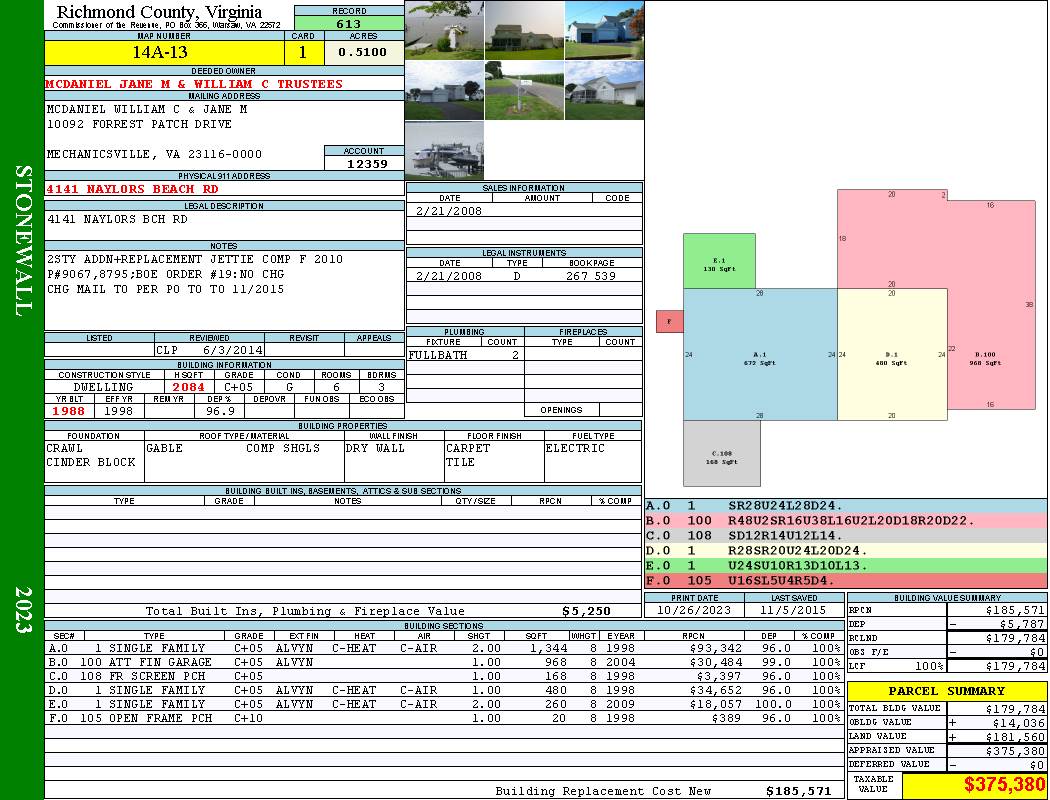Select the green E.1 130 SqFt sketch section
Viewport: 1050px width, 800px height.
719,261
